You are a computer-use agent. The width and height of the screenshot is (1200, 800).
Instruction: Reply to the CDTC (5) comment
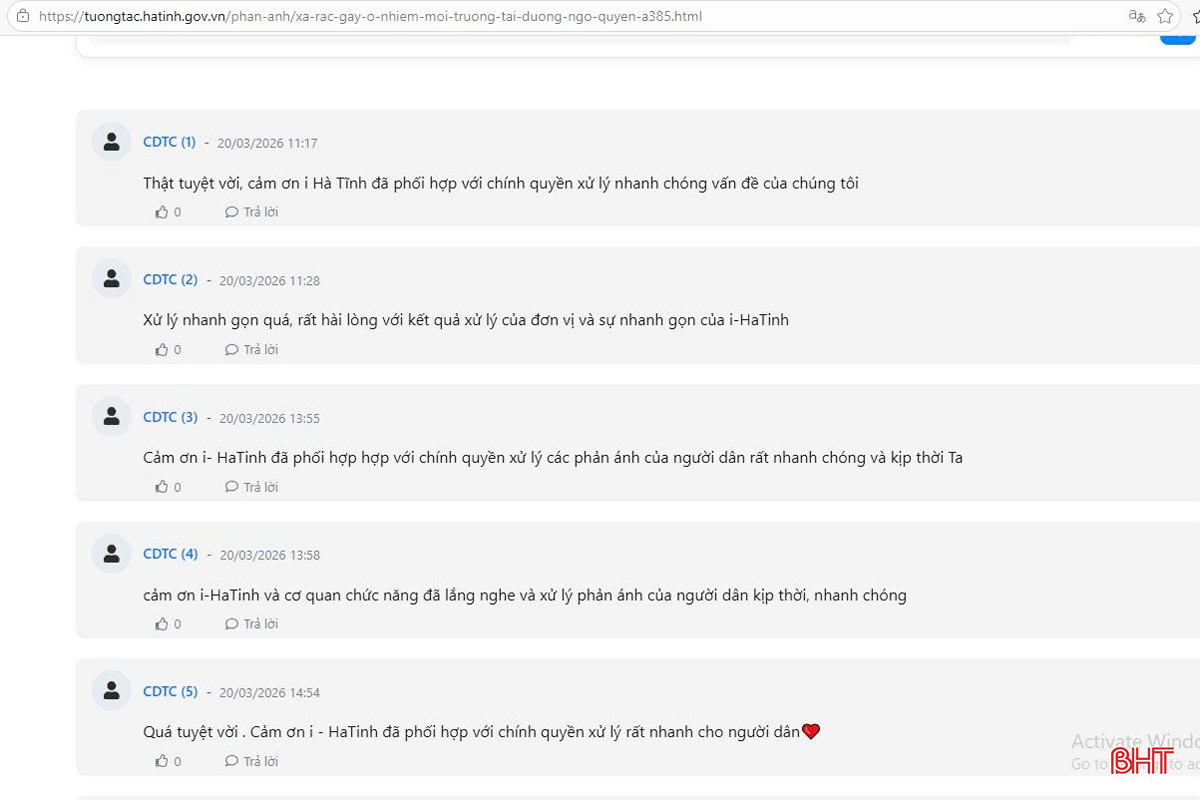(x=252, y=761)
